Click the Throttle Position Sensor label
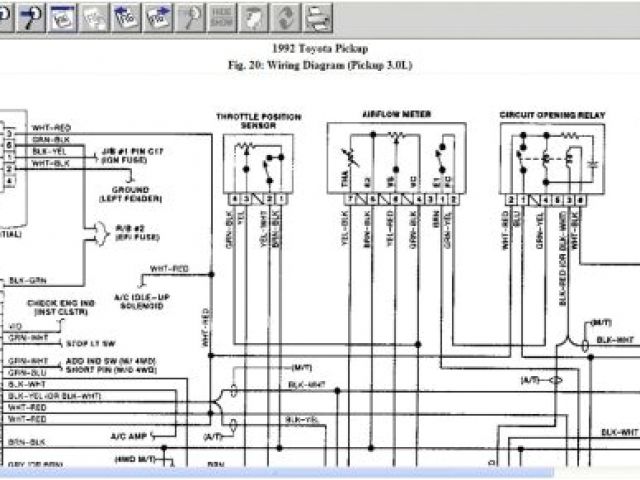This screenshot has height=480, width=640. pyautogui.click(x=258, y=120)
